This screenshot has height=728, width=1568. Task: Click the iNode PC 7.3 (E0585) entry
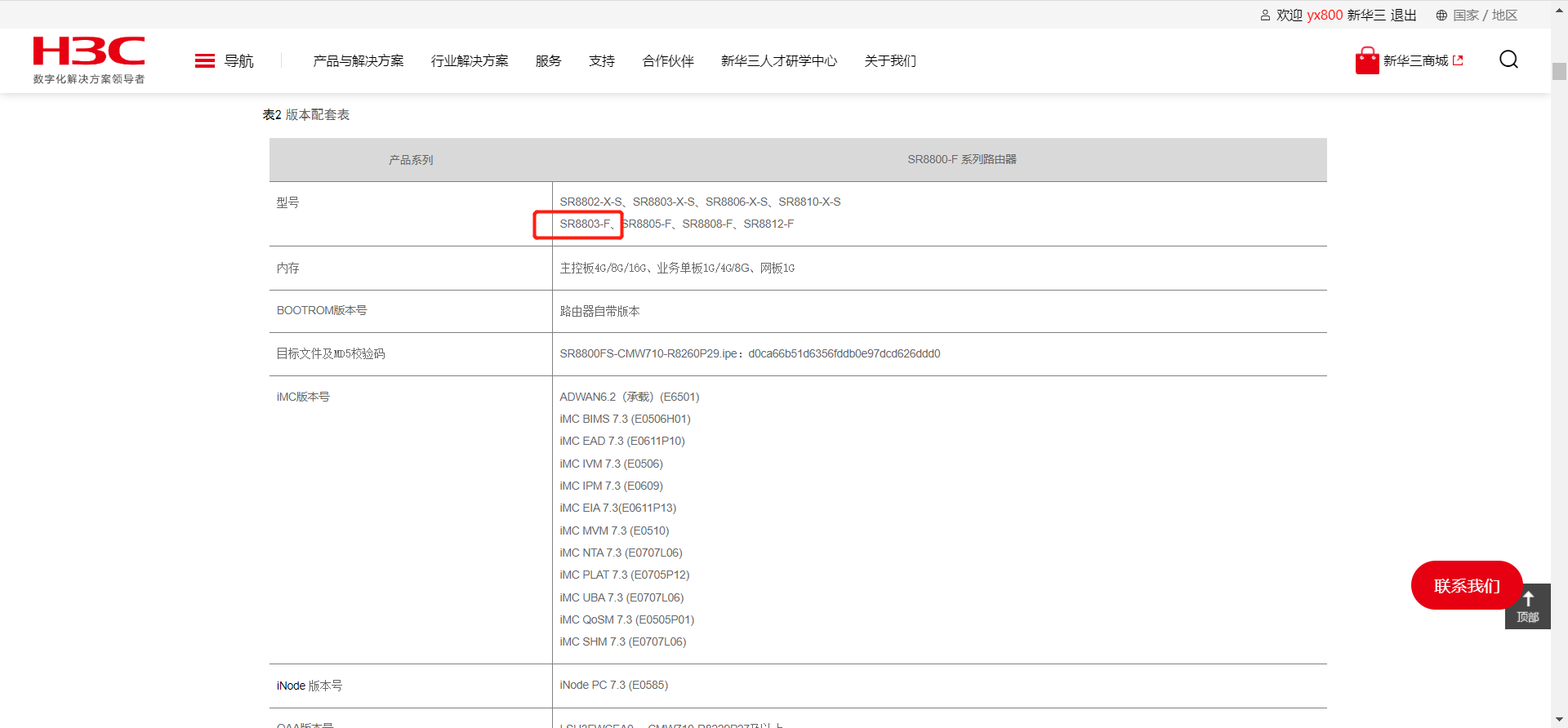(614, 685)
